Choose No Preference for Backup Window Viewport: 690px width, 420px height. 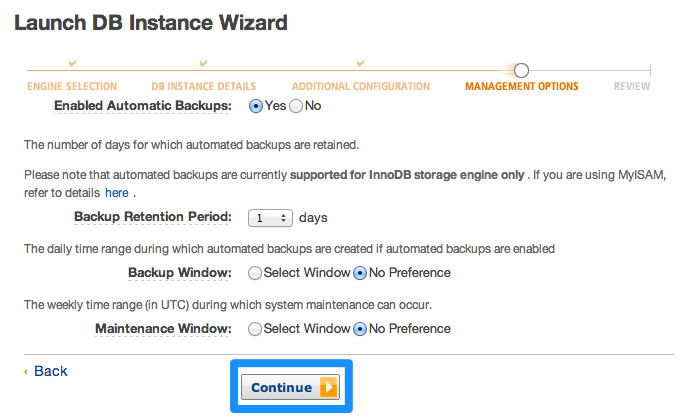(x=360, y=272)
